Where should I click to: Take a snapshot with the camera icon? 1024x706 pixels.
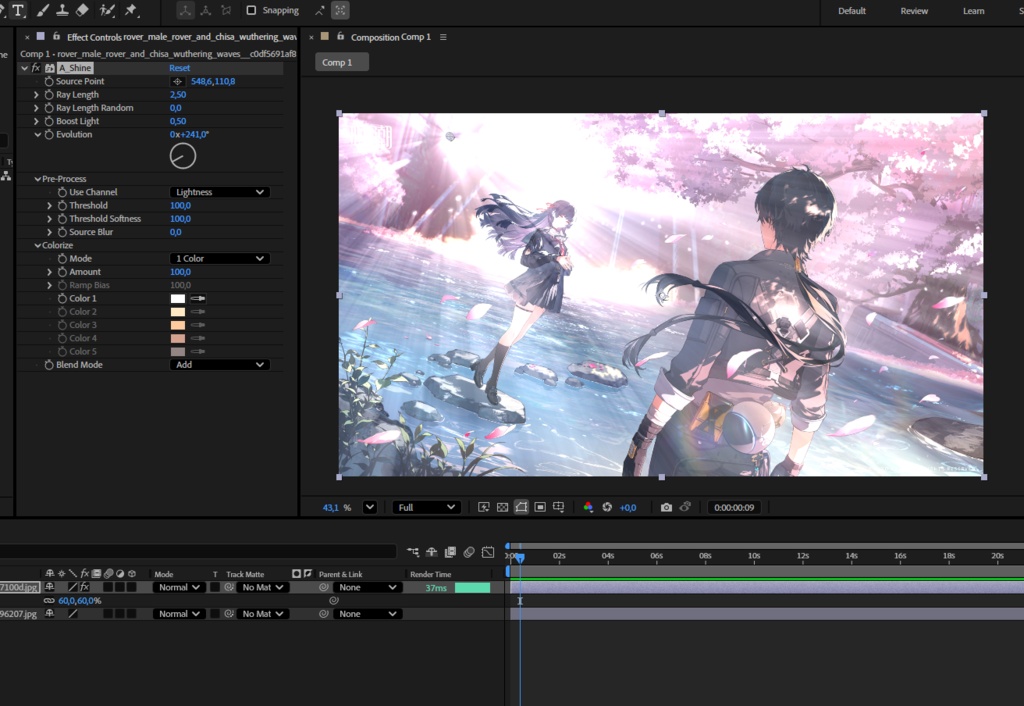coord(666,507)
